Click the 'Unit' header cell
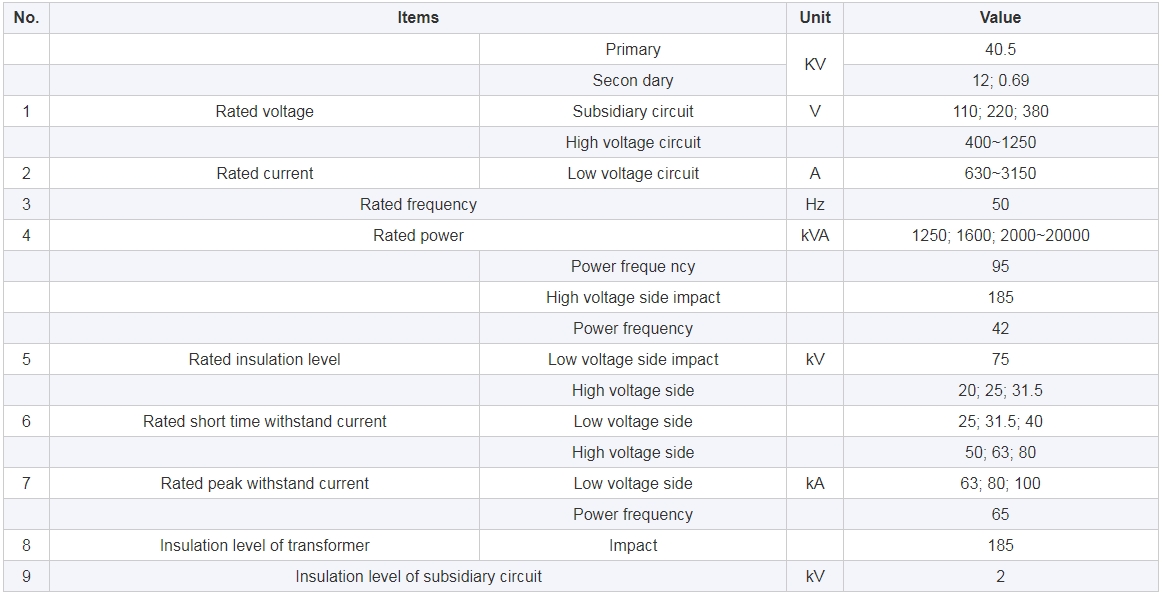Viewport: 1162px width, 595px height. pyautogui.click(x=814, y=18)
